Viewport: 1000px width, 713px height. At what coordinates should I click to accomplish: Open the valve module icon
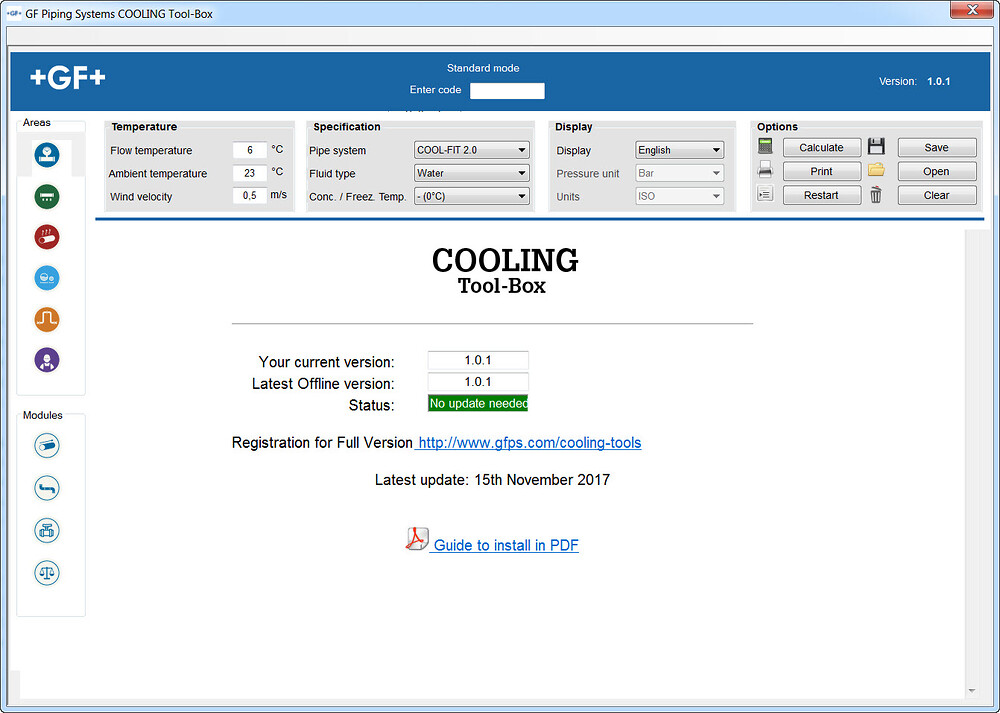point(47,530)
